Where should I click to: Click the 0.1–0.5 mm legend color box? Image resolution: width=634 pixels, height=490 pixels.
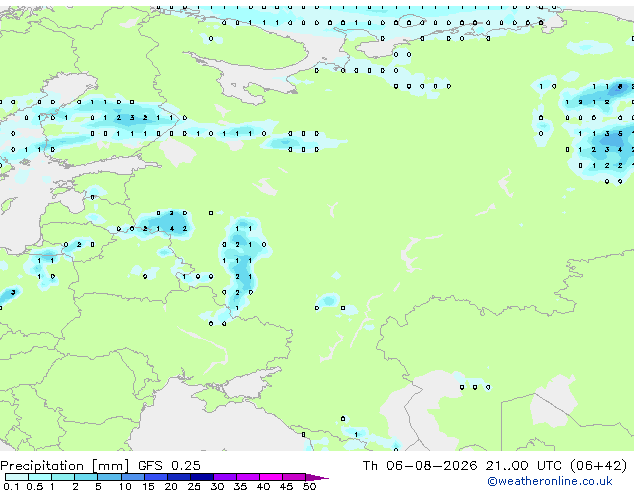point(17,477)
